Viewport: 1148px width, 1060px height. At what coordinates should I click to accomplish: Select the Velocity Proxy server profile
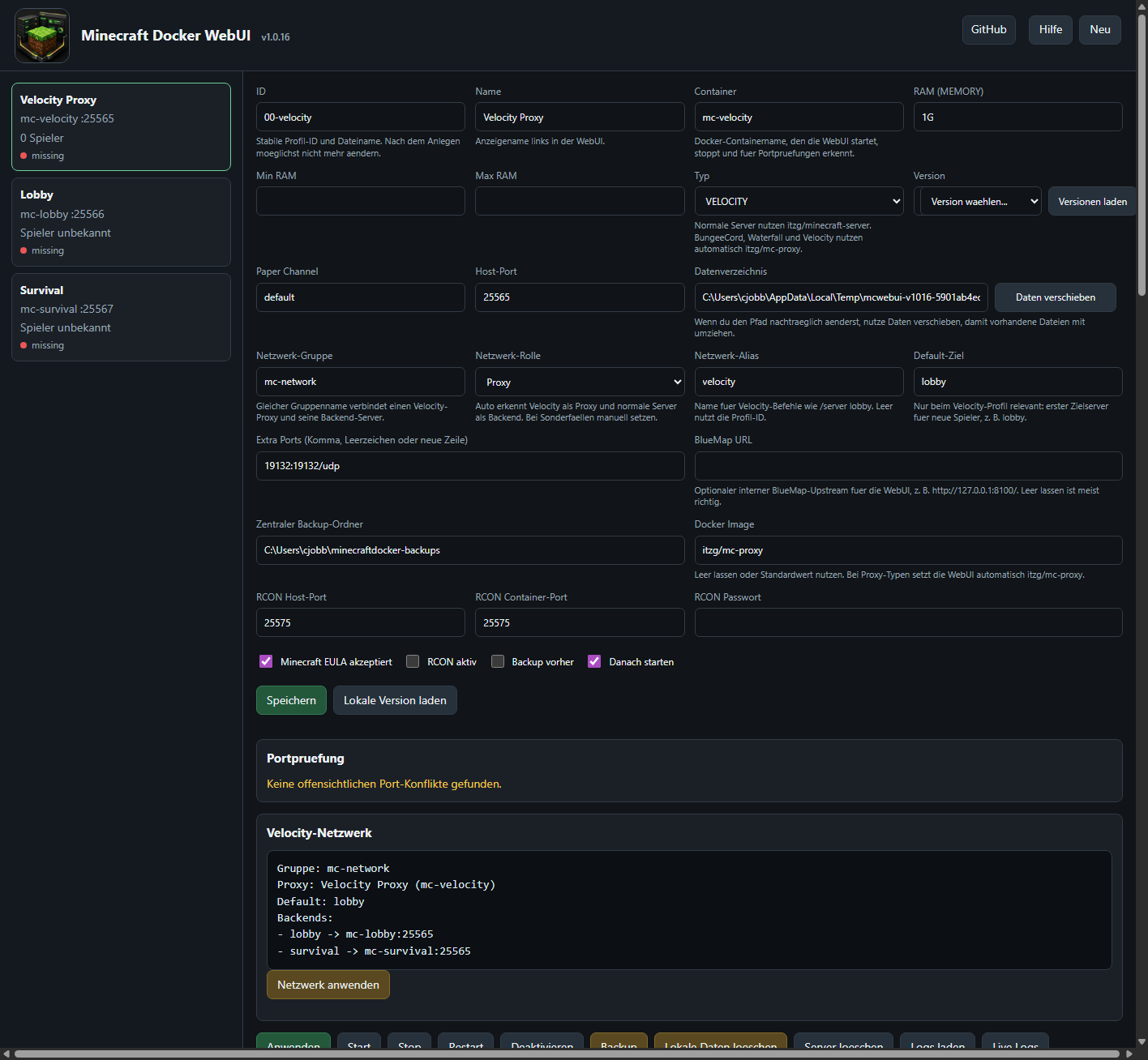coord(121,126)
